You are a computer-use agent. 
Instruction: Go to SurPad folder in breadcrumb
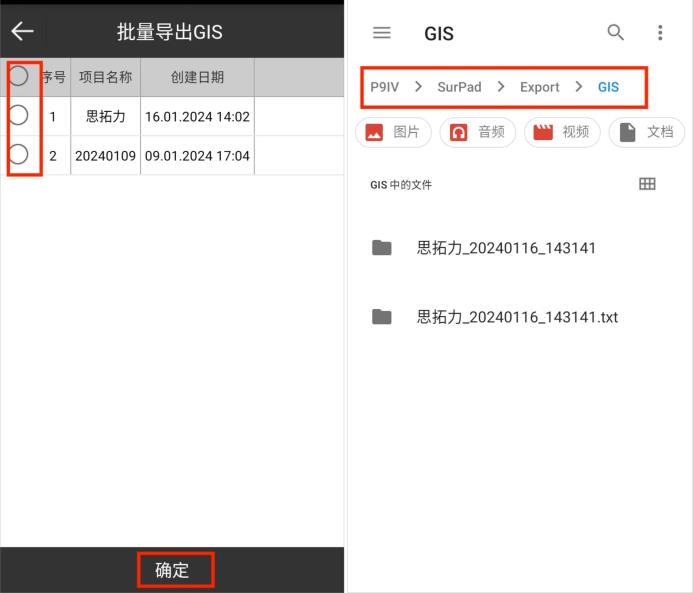tap(459, 87)
